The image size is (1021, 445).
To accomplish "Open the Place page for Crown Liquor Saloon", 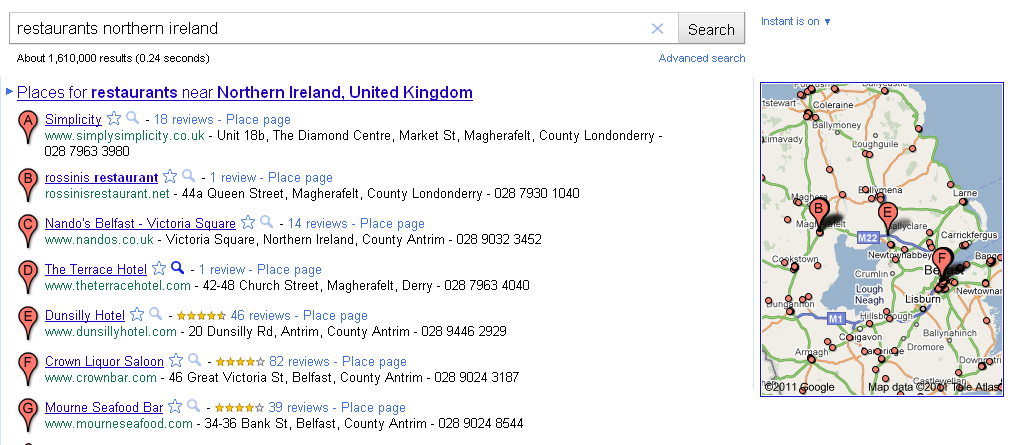I will click(374, 361).
